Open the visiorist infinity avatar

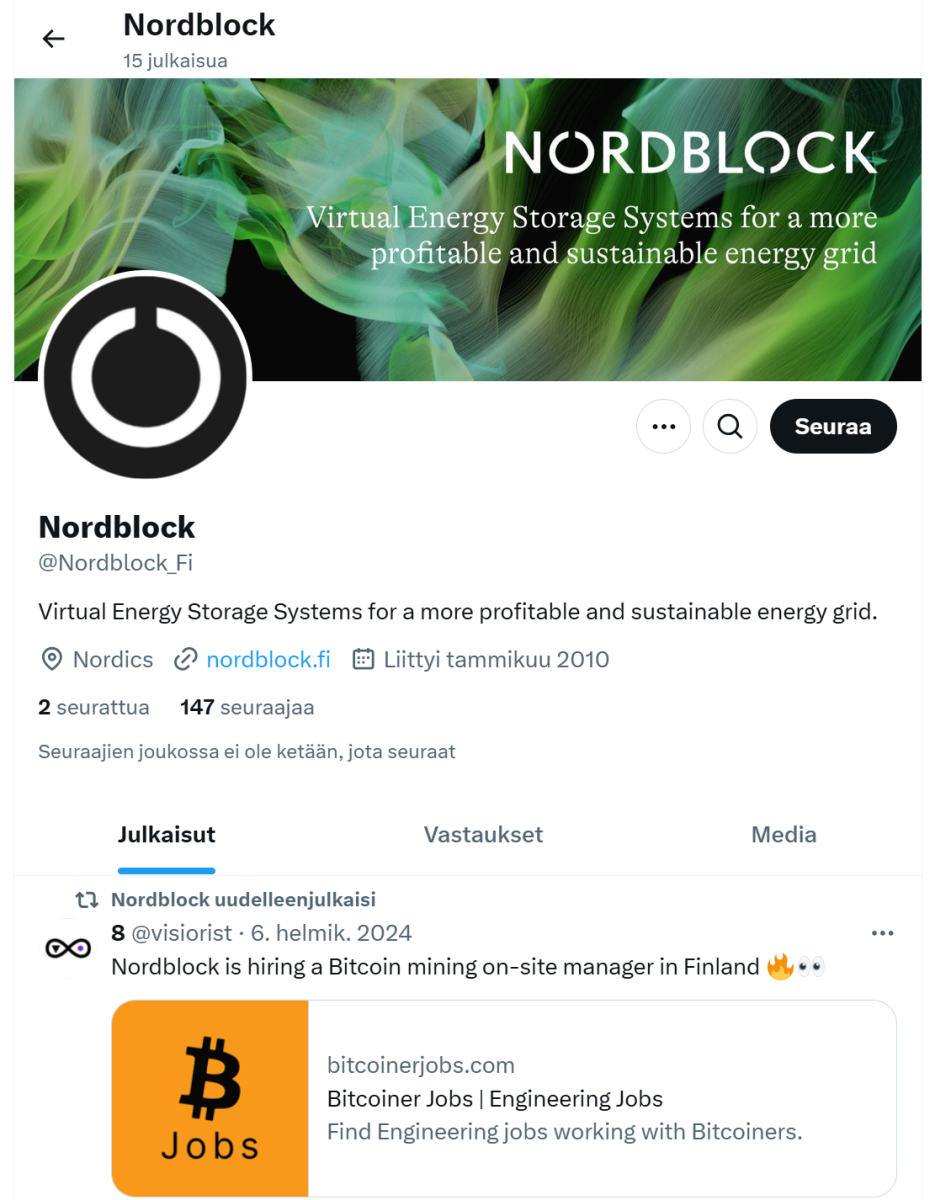tap(68, 948)
